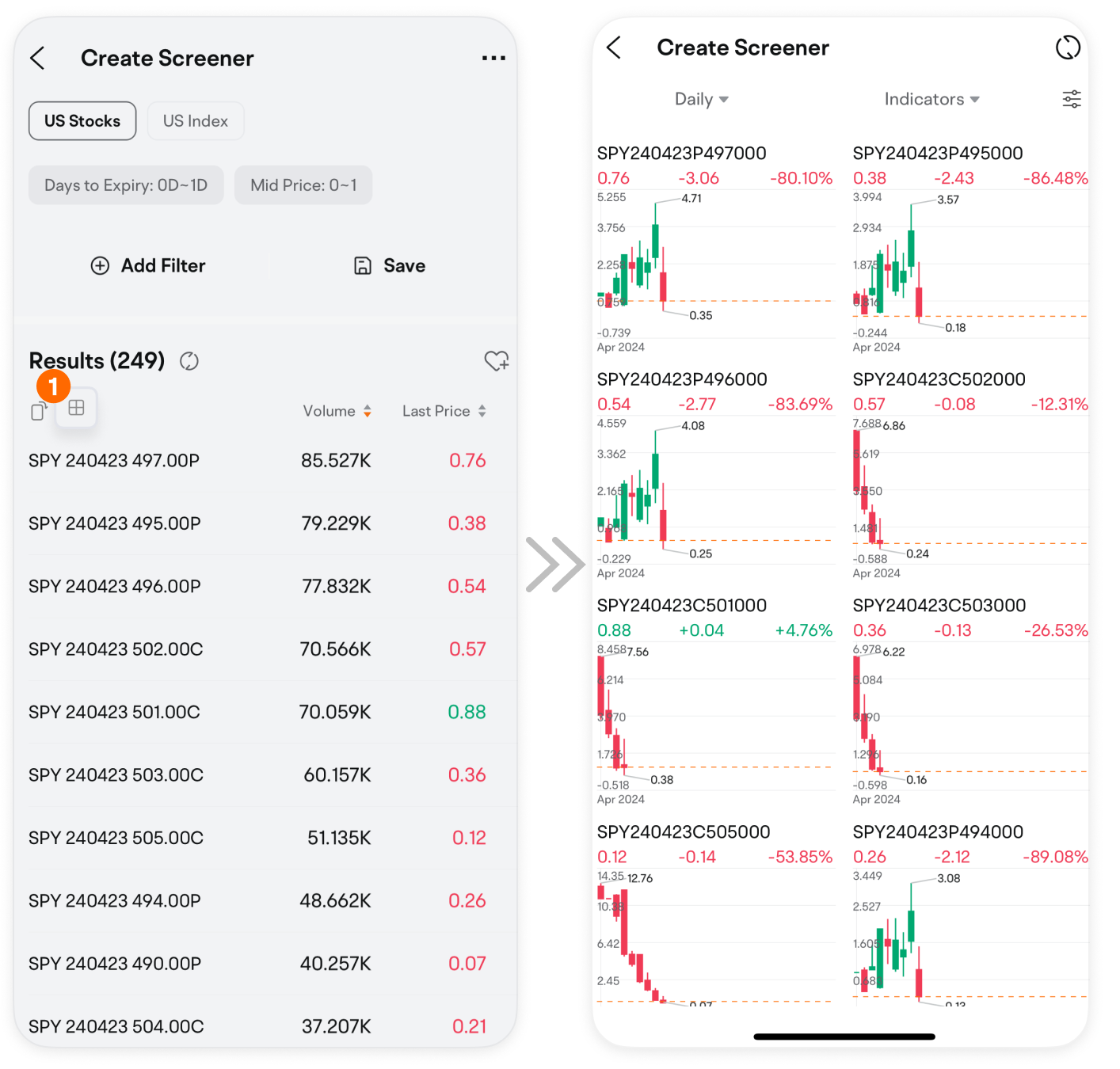Refresh the Results list

189,361
